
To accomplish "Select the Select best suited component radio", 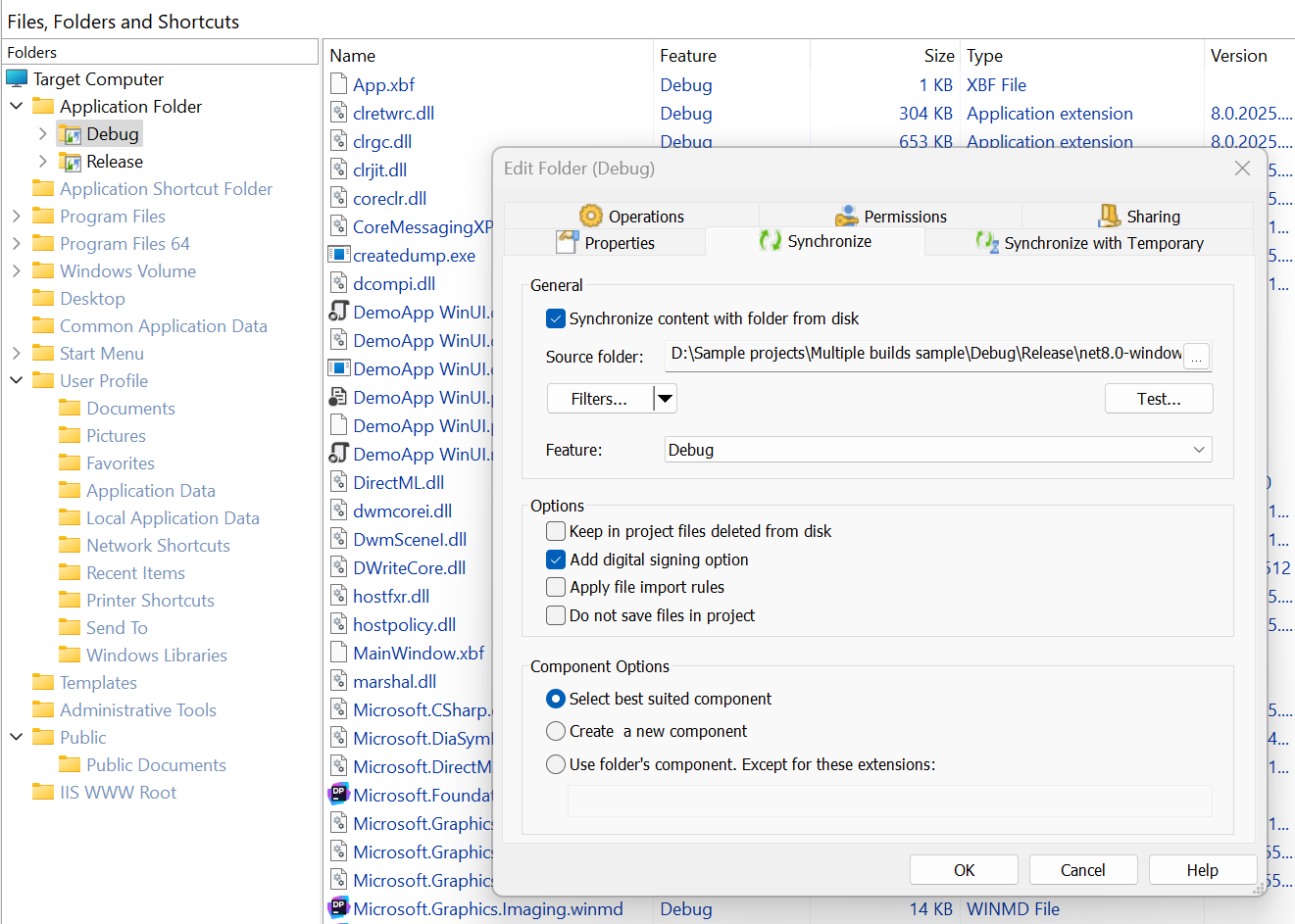I will coord(556,699).
